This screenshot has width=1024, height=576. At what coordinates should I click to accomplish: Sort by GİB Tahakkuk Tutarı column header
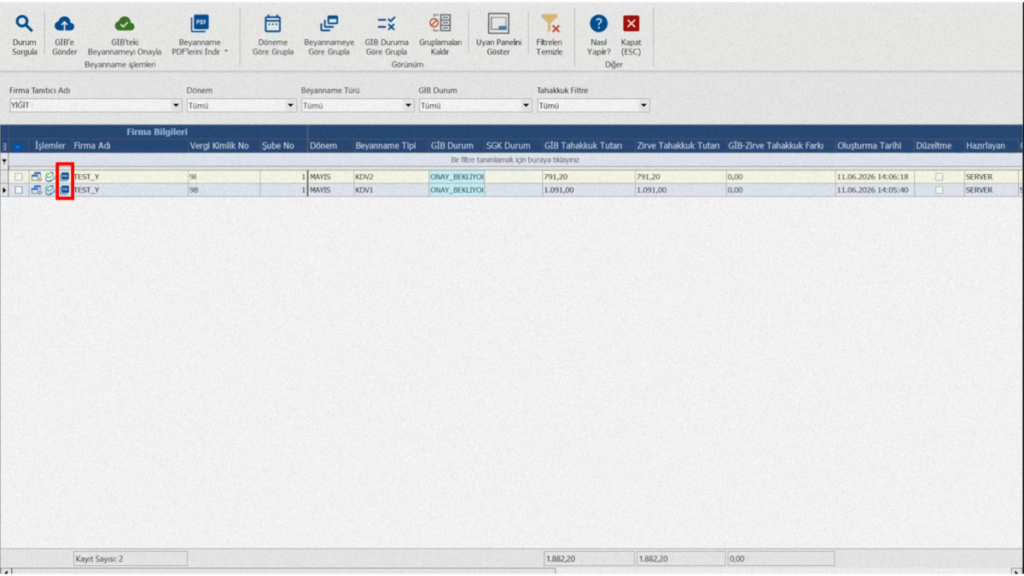click(583, 146)
